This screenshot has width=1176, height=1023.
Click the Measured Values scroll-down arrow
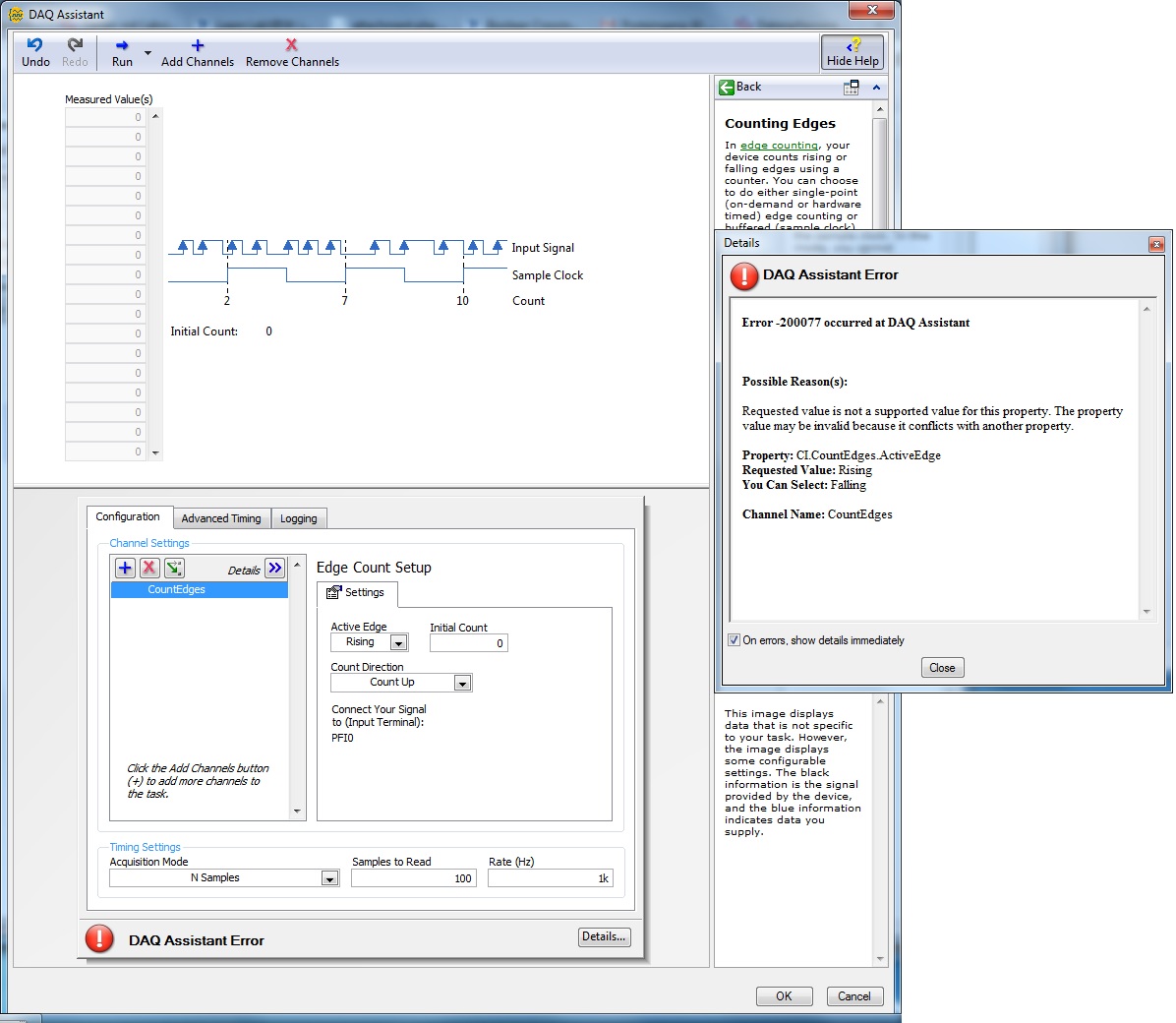155,452
